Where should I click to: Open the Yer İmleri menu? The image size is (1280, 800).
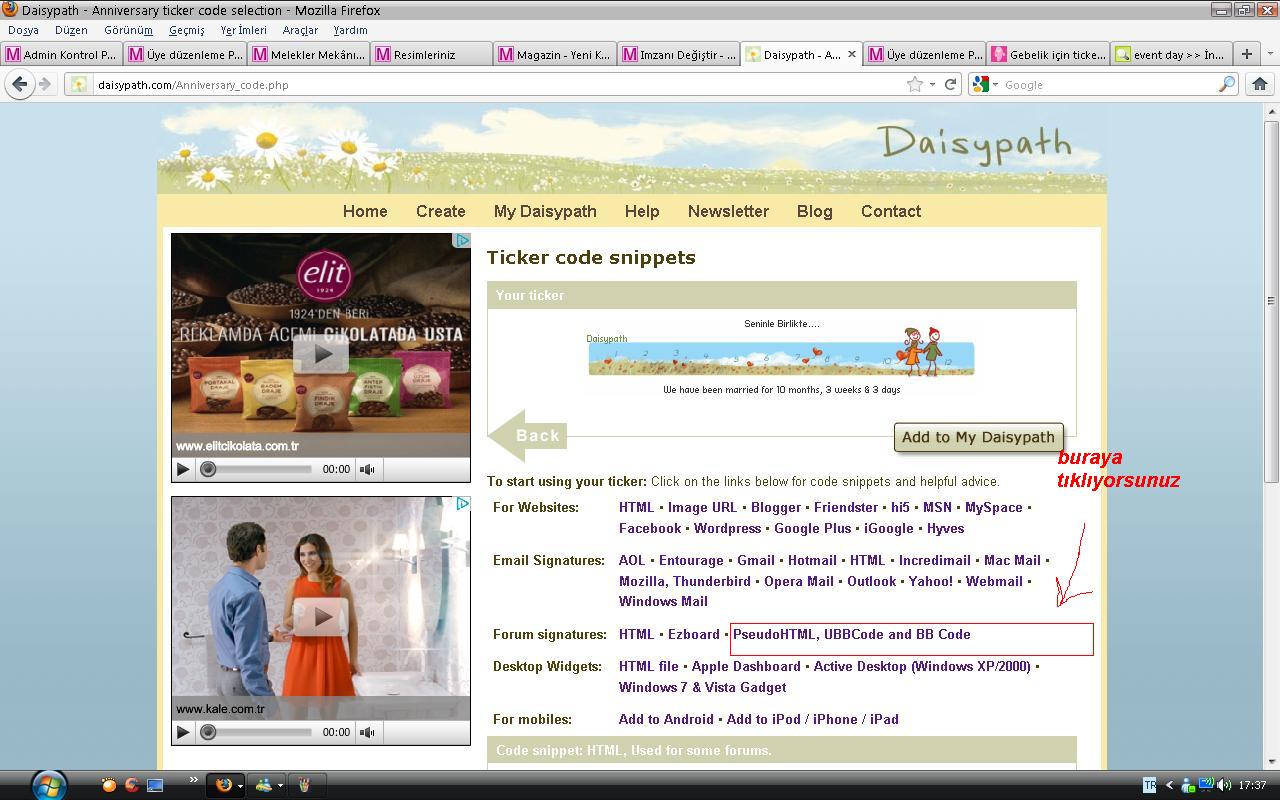click(x=243, y=30)
